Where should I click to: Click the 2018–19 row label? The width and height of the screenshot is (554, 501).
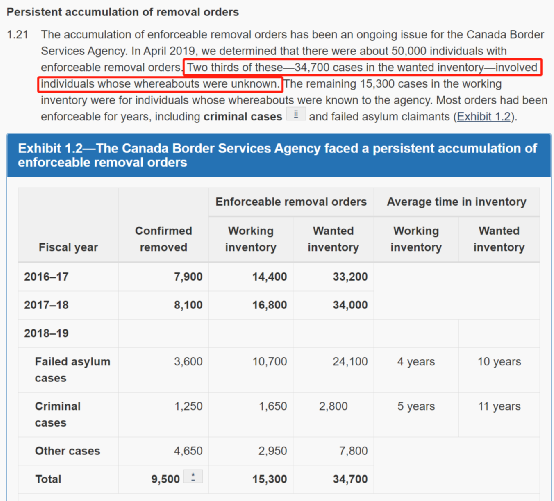[46, 333]
